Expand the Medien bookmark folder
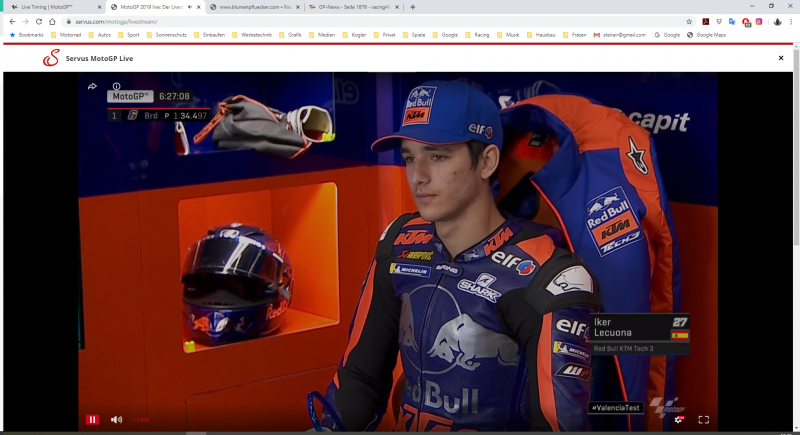The width and height of the screenshot is (800, 435). click(x=322, y=35)
